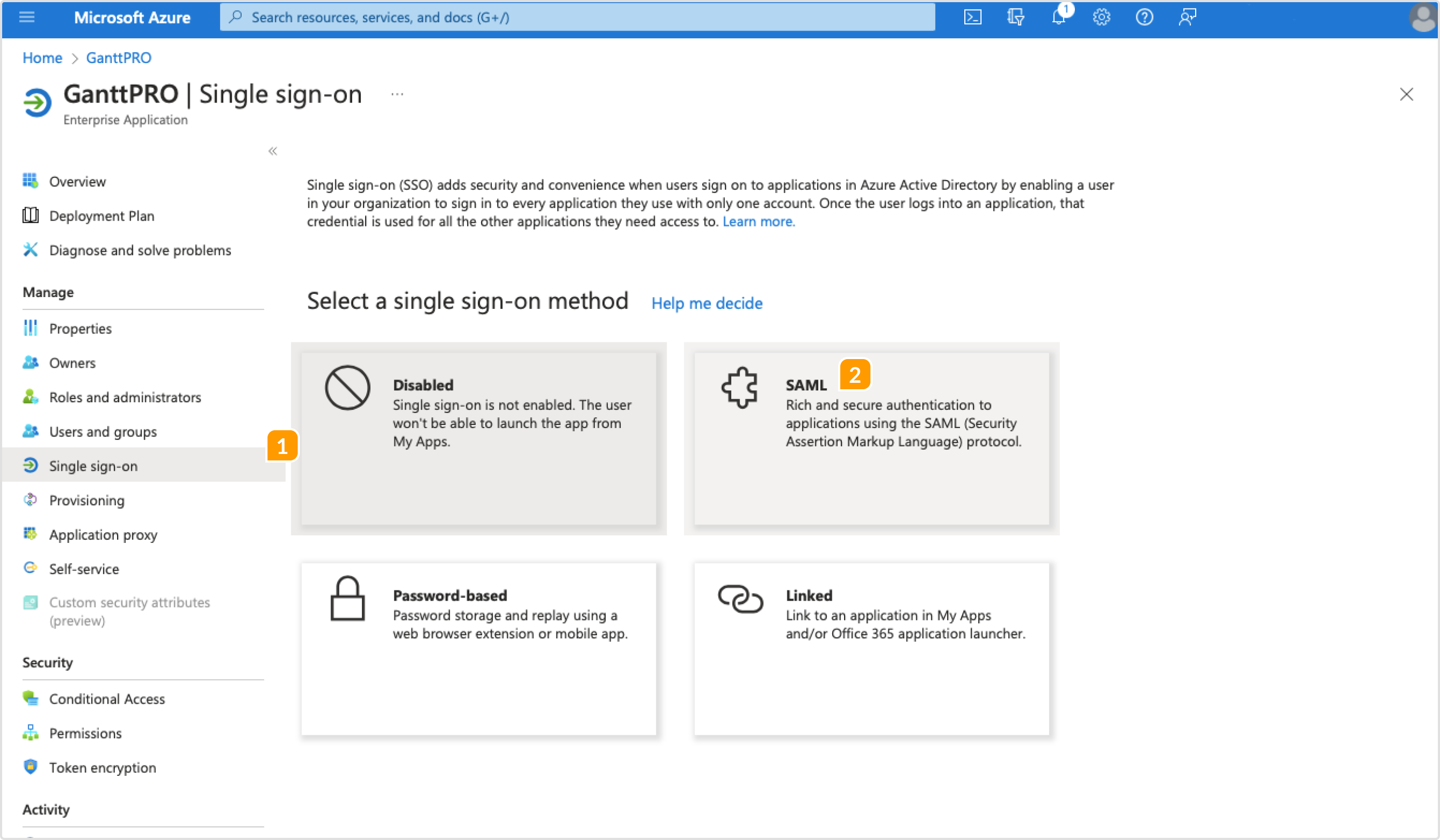Focus the Search resources, services, and docs box
The width and height of the screenshot is (1440, 840).
577,17
